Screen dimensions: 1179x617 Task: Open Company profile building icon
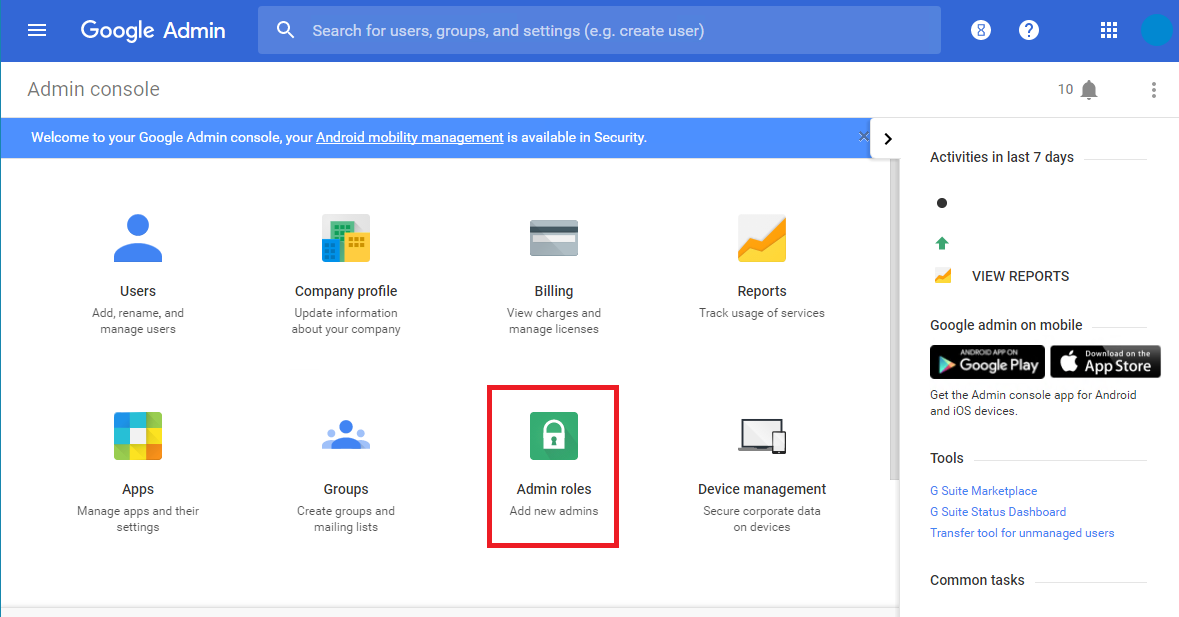tap(346, 238)
